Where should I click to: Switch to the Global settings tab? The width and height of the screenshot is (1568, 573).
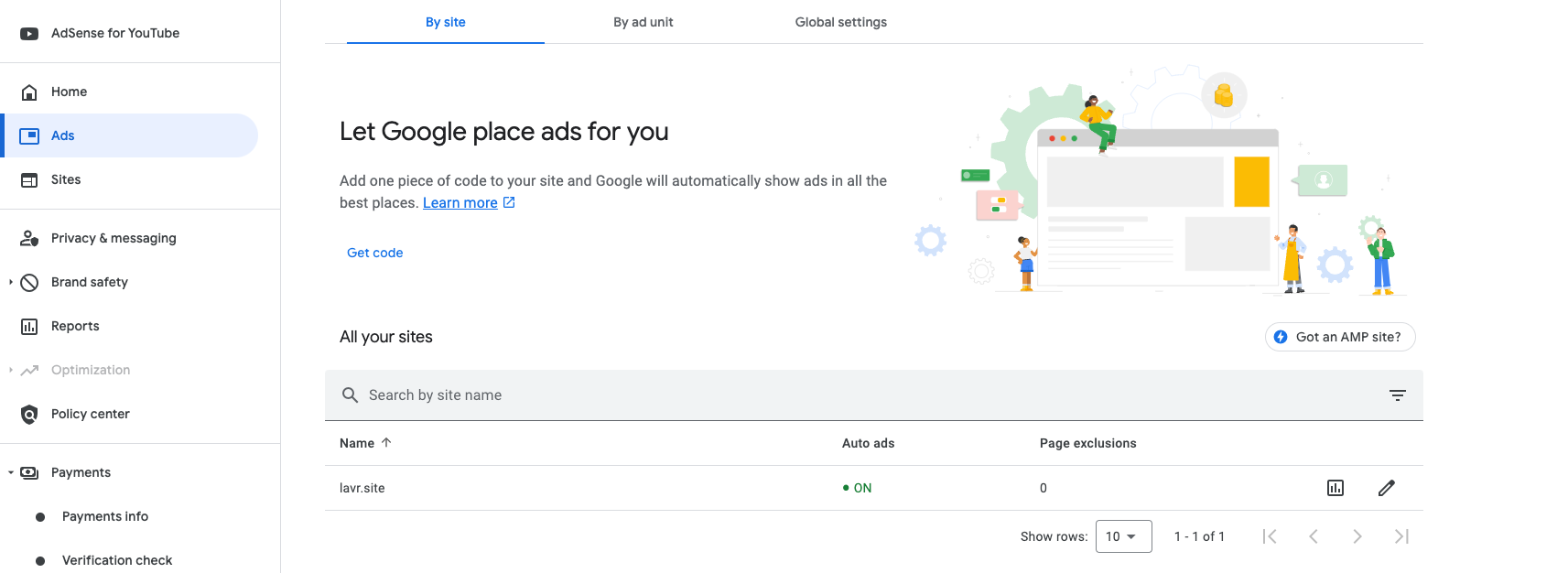(840, 22)
